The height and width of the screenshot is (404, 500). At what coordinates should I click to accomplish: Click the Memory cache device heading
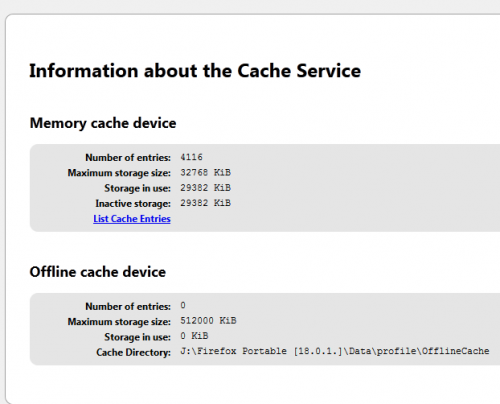(x=103, y=123)
